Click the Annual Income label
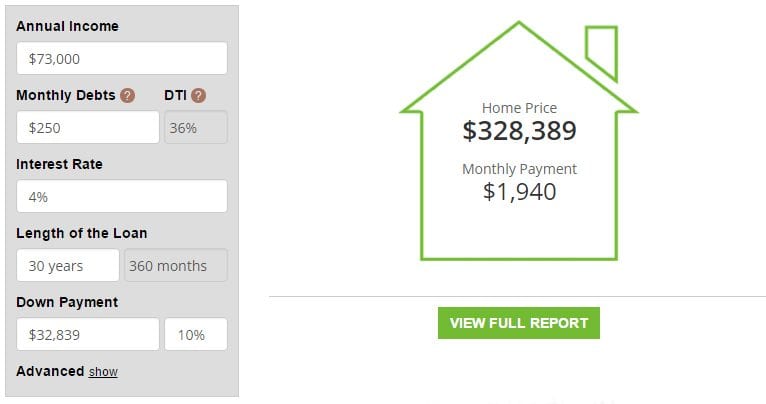This screenshot has height=404, width=766. (67, 26)
